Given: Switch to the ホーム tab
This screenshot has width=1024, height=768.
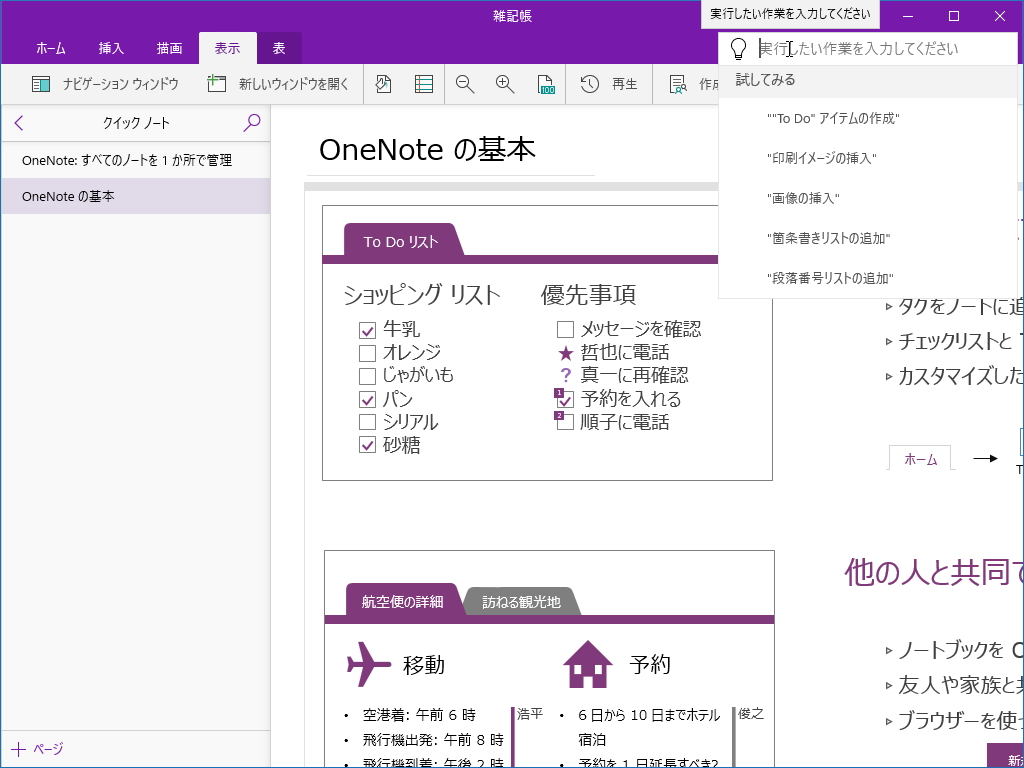Looking at the screenshot, I should click(51, 48).
